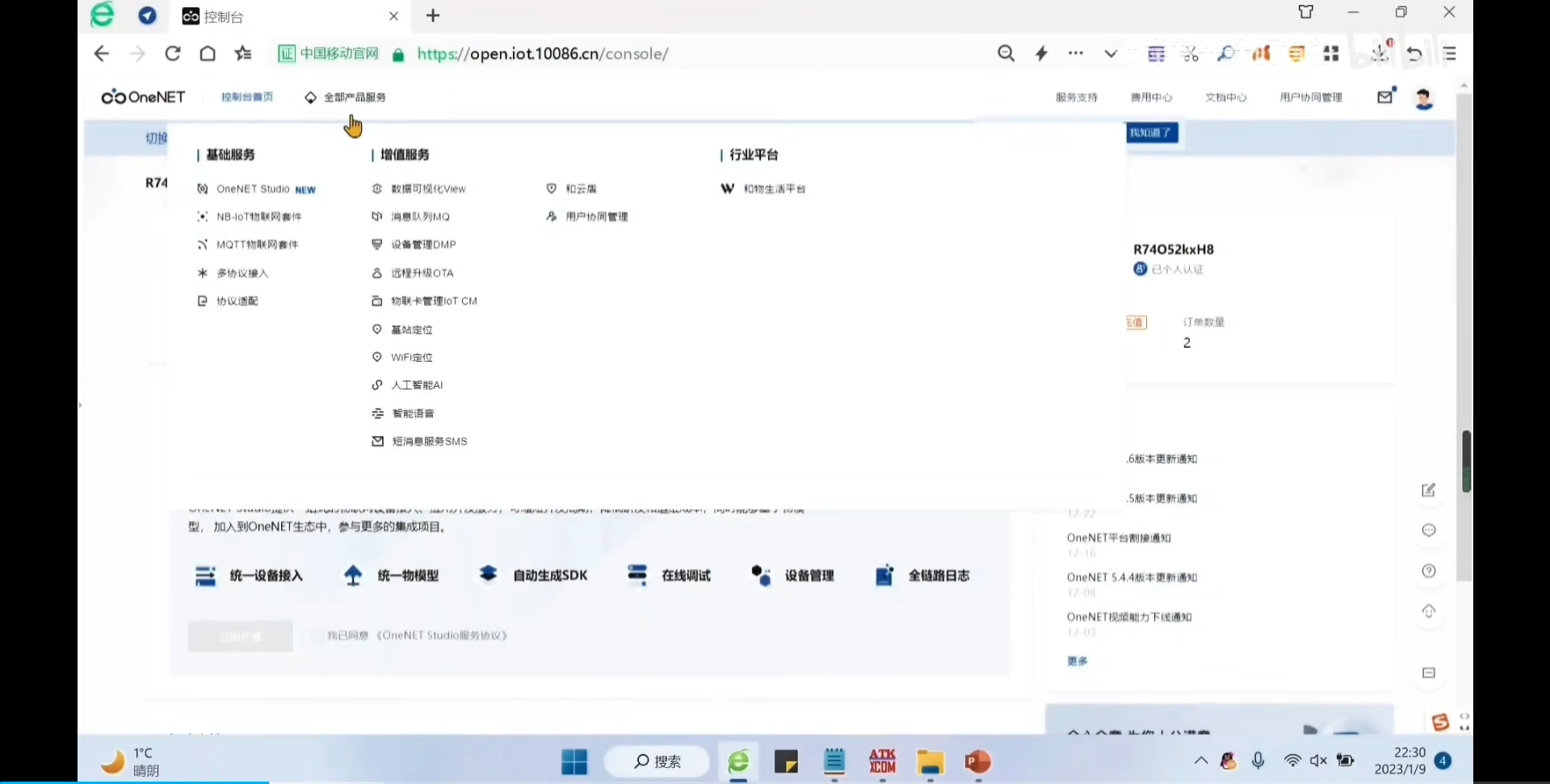Open 用户协同管理 in dropdown panel

[x=587, y=216]
